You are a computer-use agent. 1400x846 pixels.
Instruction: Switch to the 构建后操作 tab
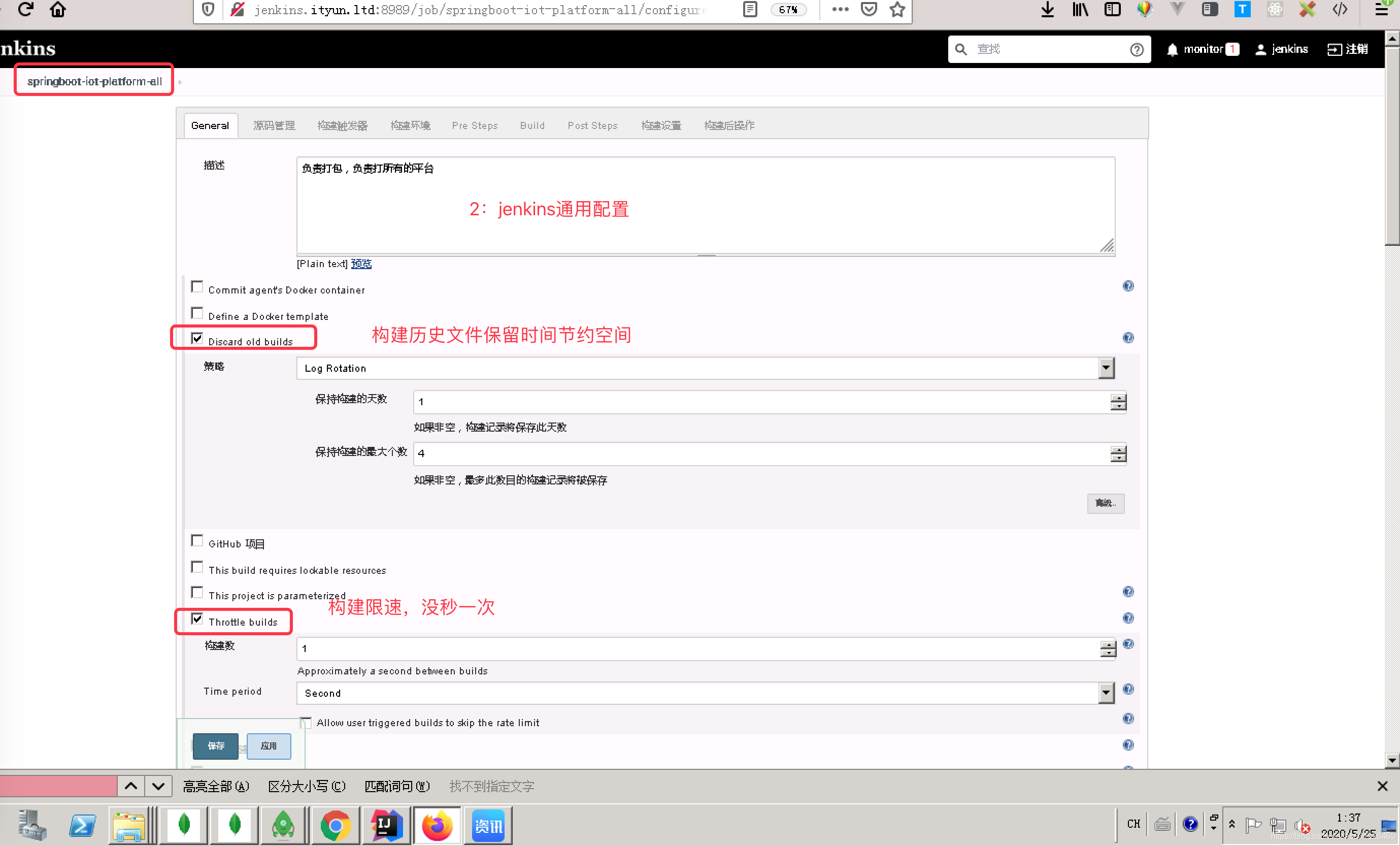click(729, 125)
